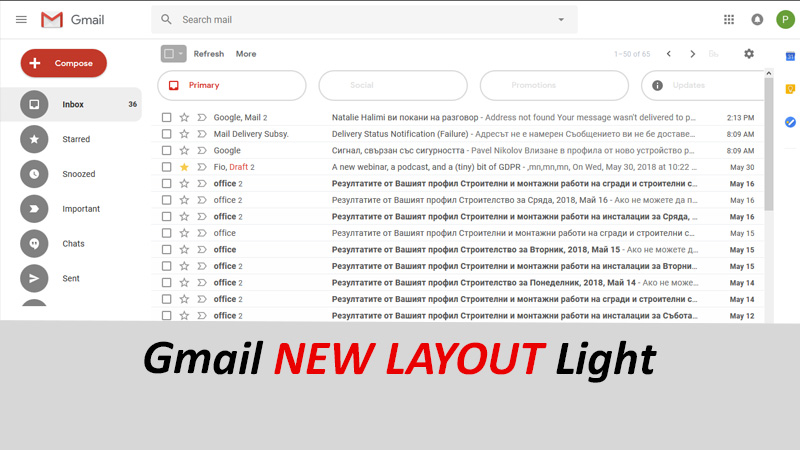Open the Sent label
This screenshot has width=800, height=450.
point(71,278)
